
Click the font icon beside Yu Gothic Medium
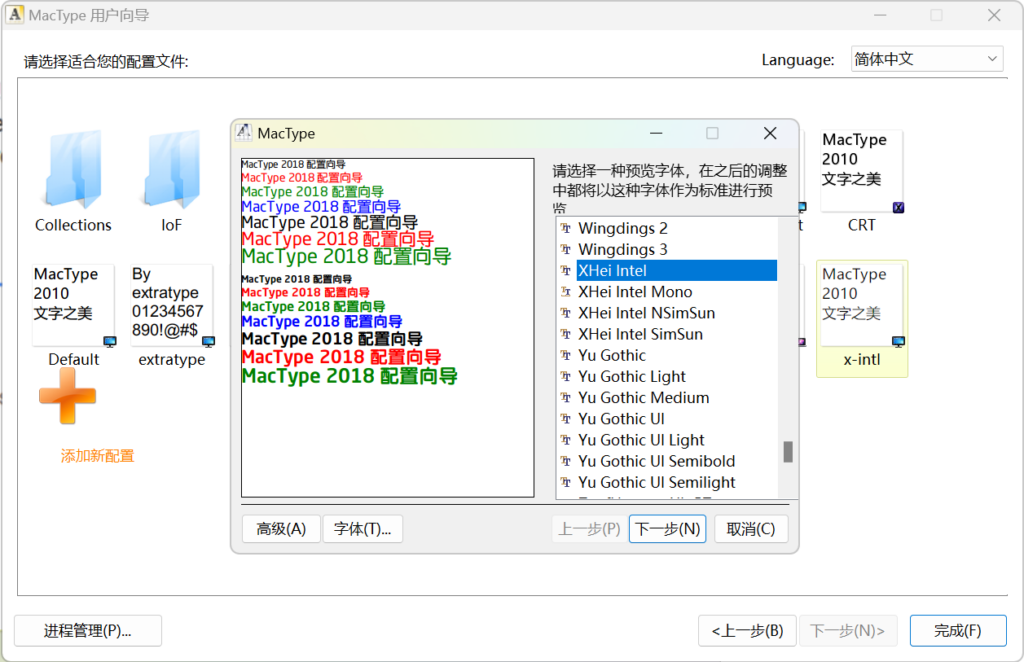566,398
